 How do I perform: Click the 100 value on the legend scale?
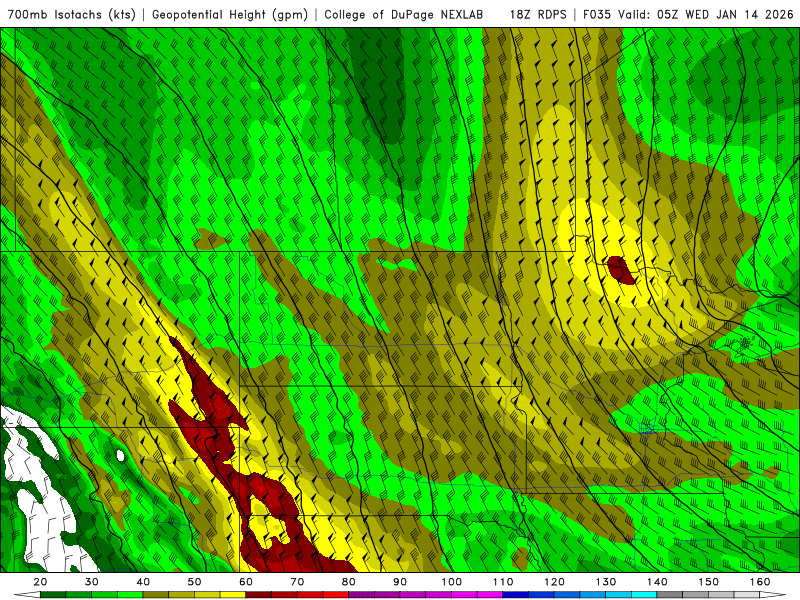pyautogui.click(x=452, y=582)
